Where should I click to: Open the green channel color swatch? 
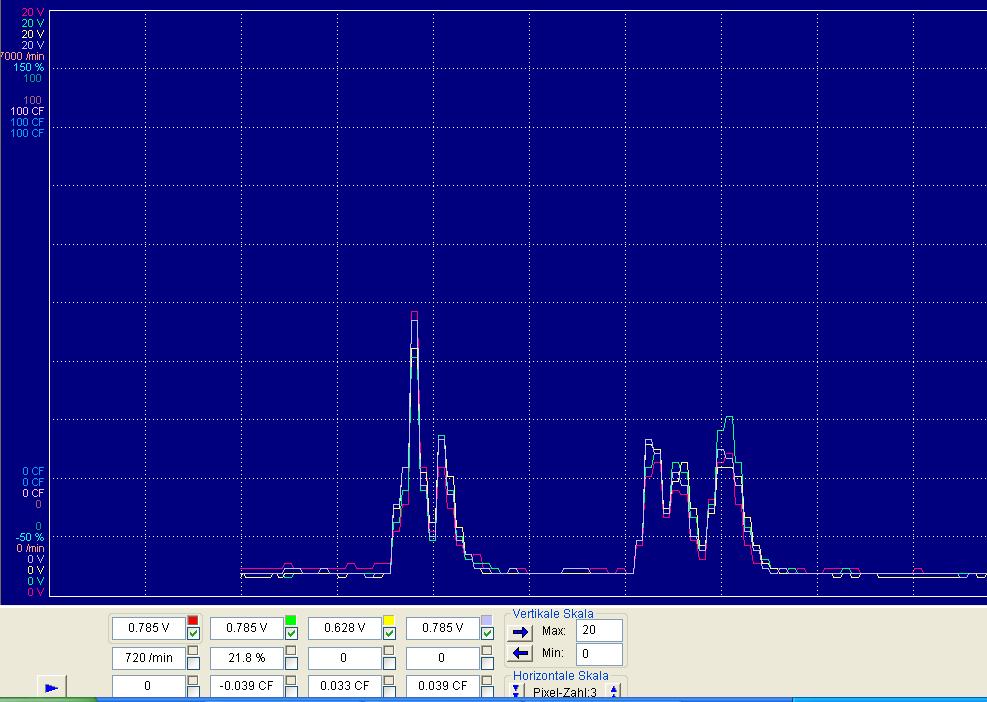[x=291, y=621]
